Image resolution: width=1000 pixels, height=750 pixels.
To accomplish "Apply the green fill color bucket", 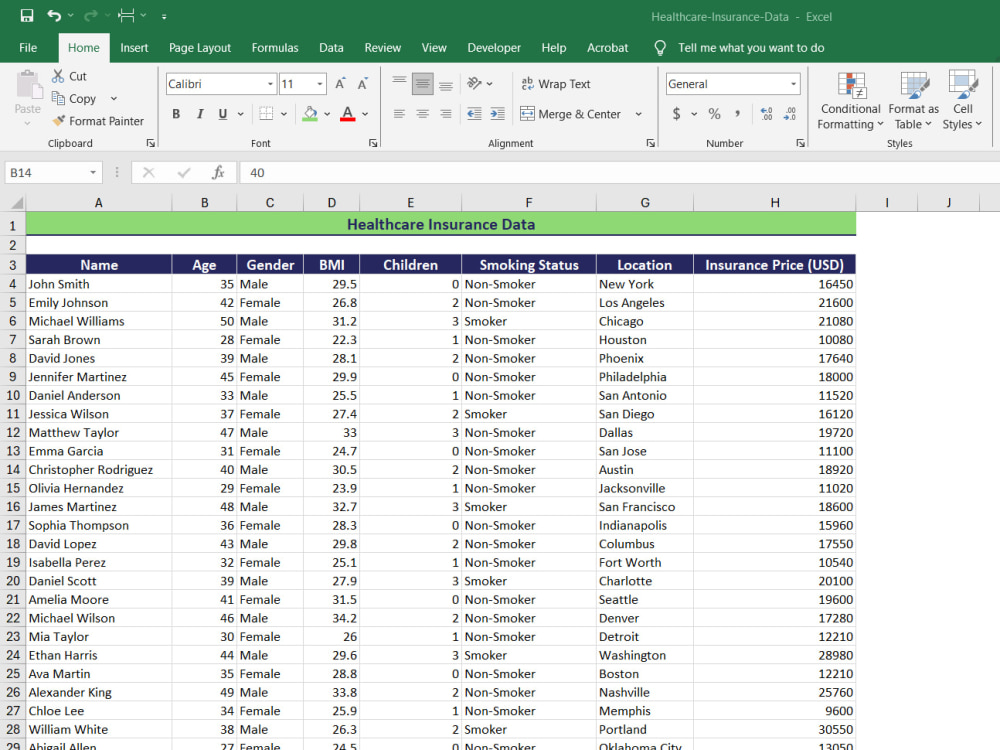I will coord(310,114).
